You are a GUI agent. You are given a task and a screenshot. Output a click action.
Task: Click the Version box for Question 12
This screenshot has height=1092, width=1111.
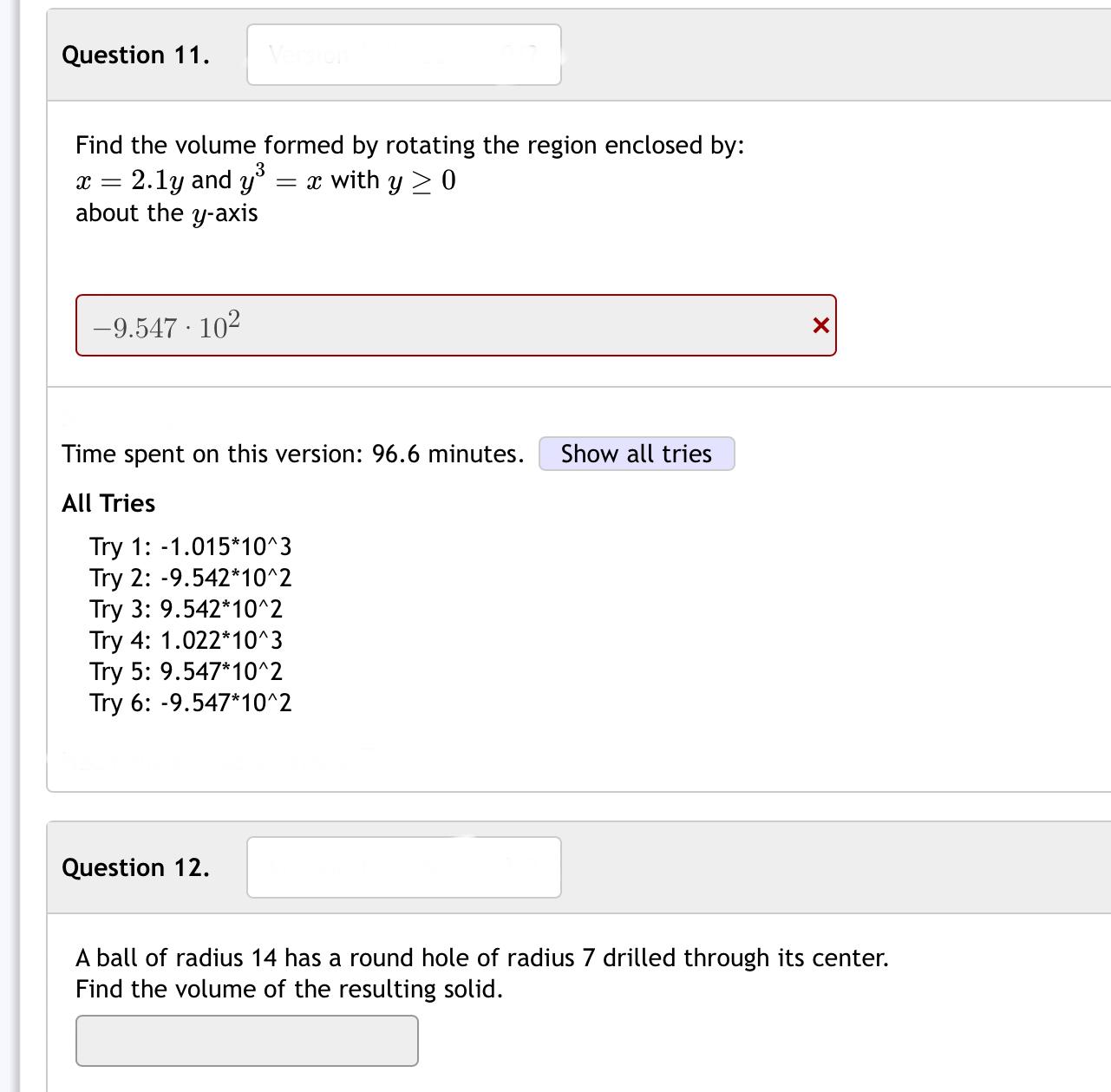[404, 867]
